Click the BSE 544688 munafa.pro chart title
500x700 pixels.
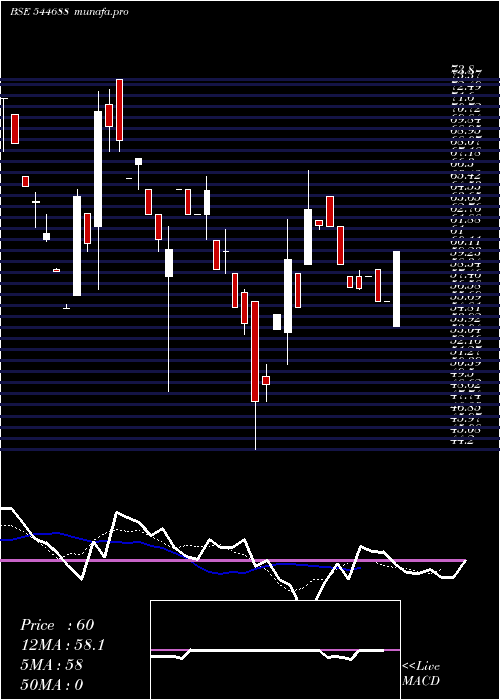69,12
